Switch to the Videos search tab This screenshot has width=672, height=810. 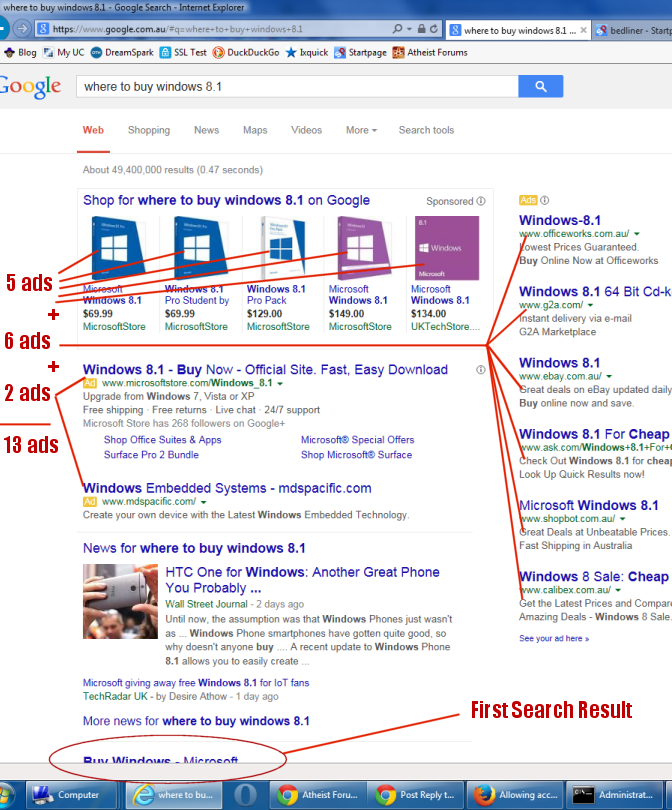click(306, 130)
